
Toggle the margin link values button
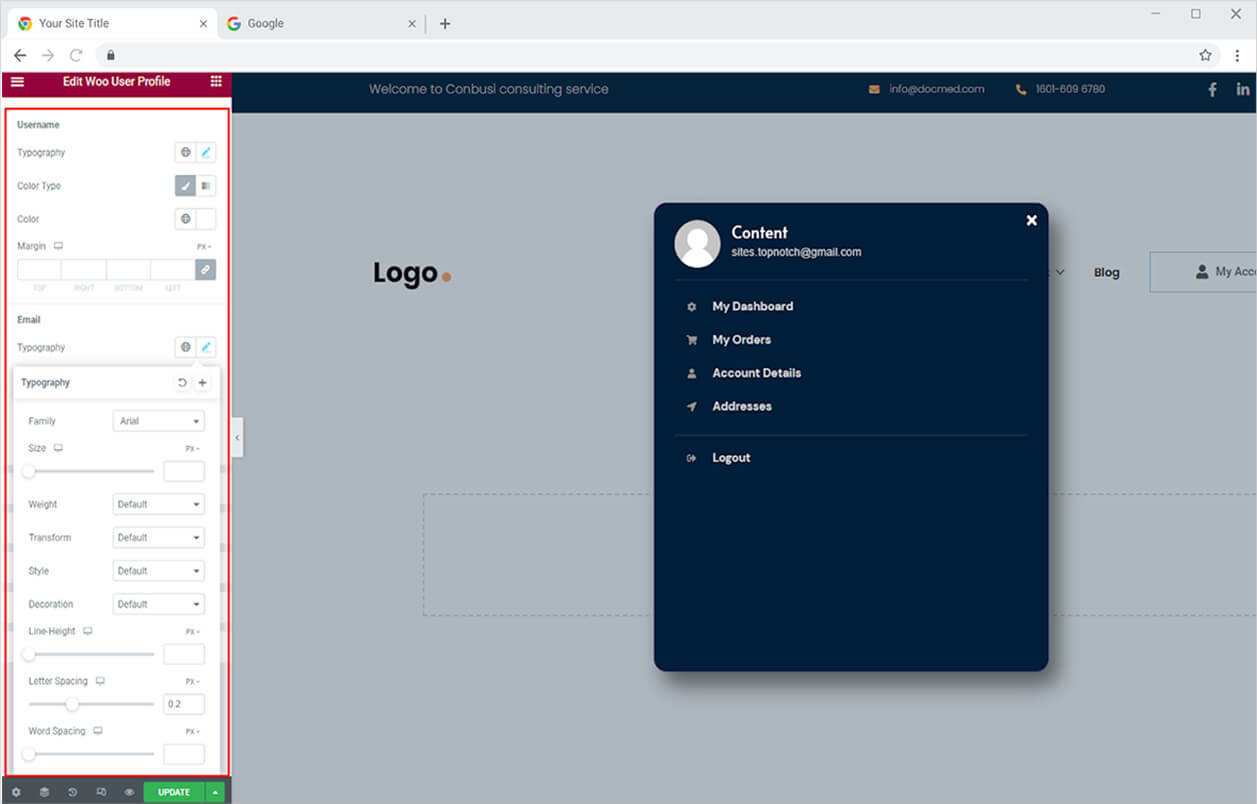pos(205,270)
